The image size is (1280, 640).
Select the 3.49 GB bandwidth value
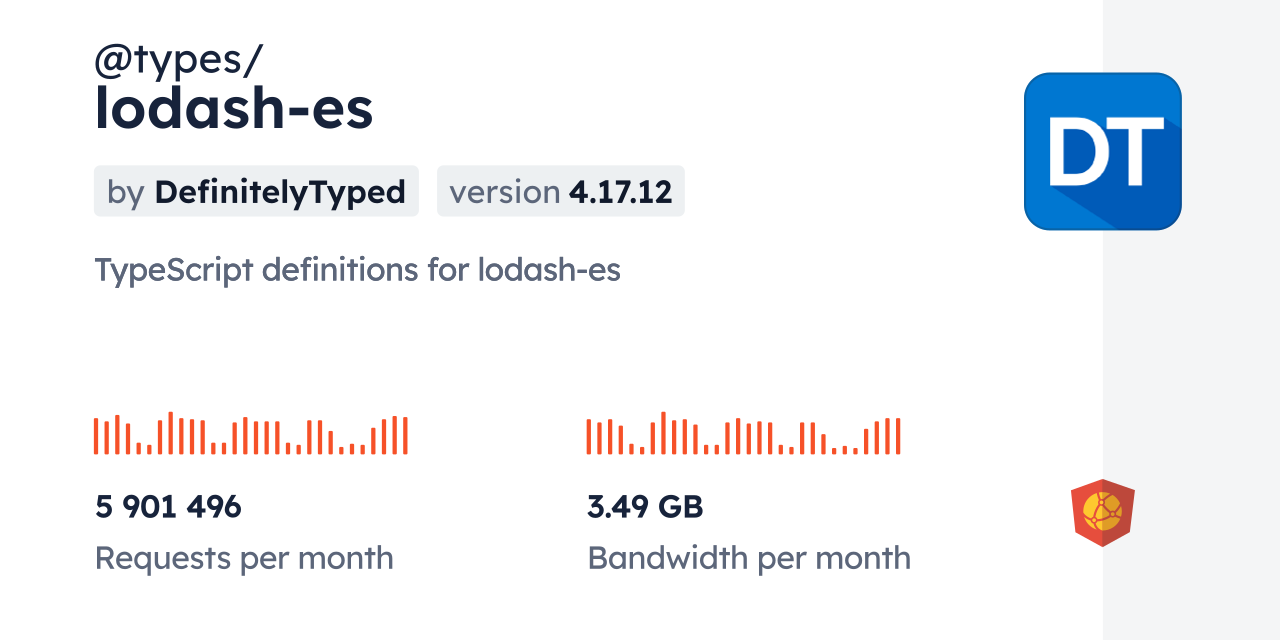(x=645, y=507)
